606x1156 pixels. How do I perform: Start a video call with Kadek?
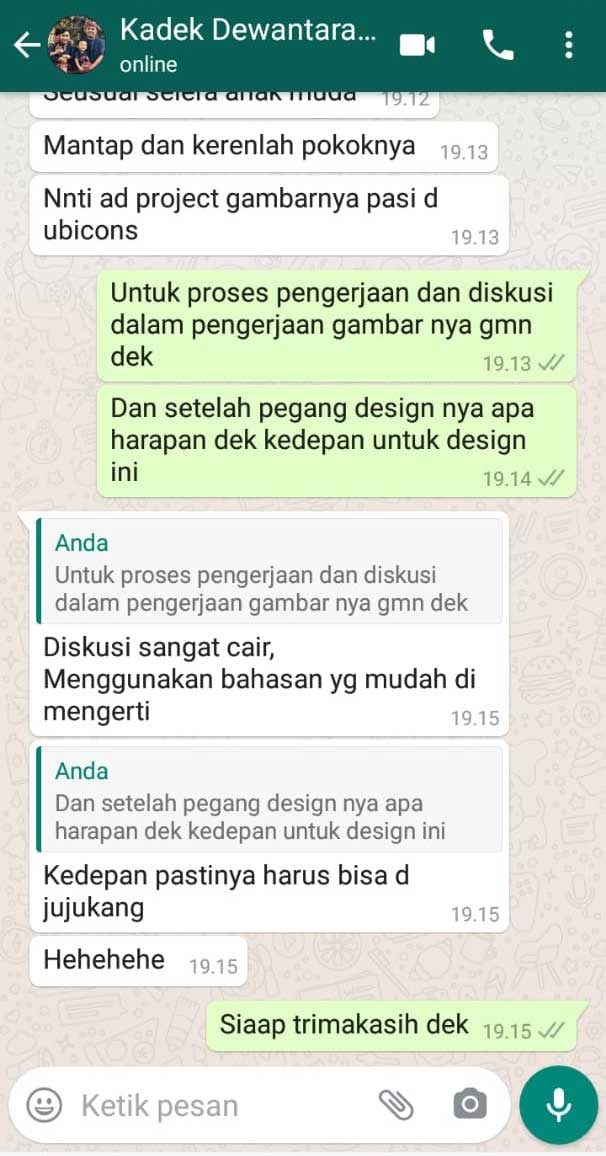[x=417, y=46]
